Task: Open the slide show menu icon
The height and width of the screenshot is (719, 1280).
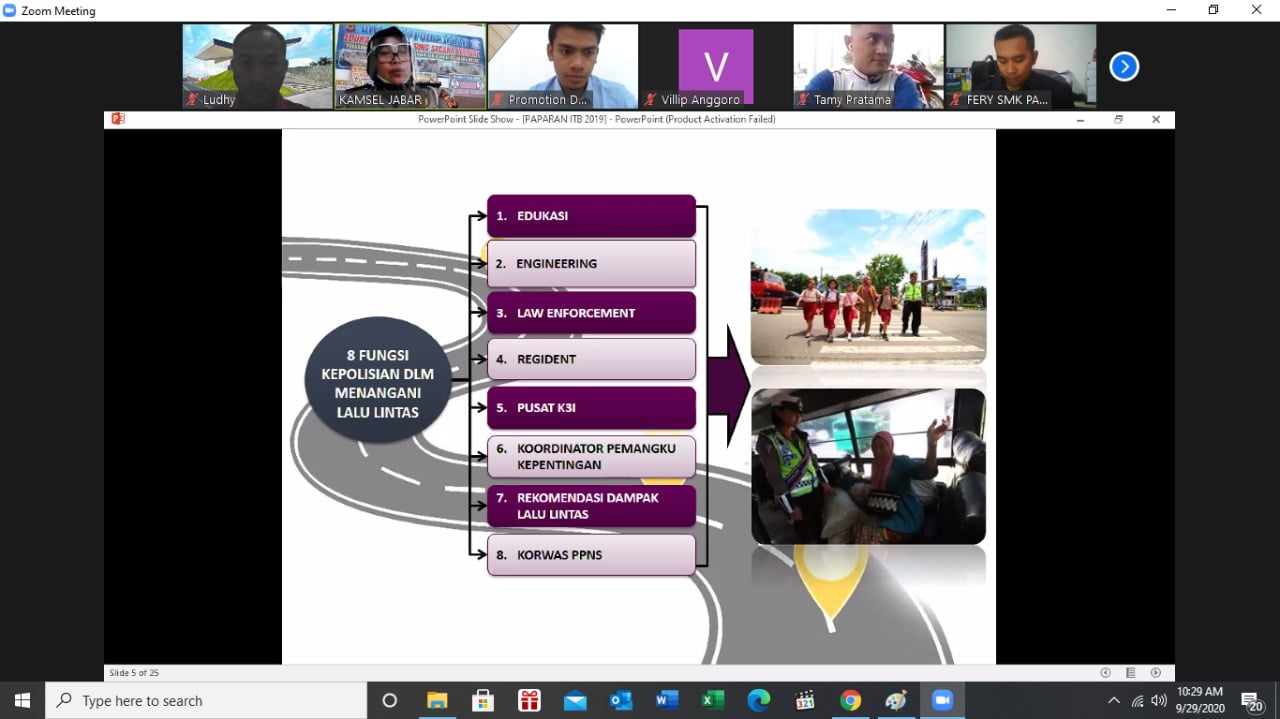Action: 1131,672
